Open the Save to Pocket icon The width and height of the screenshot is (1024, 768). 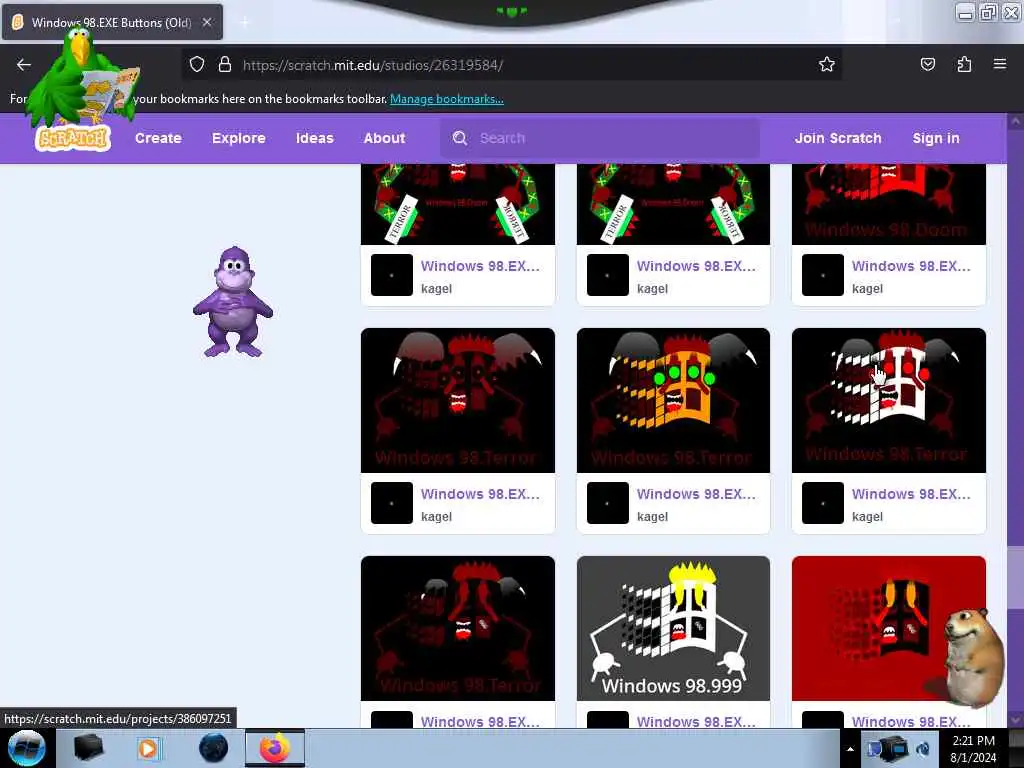[x=927, y=64]
